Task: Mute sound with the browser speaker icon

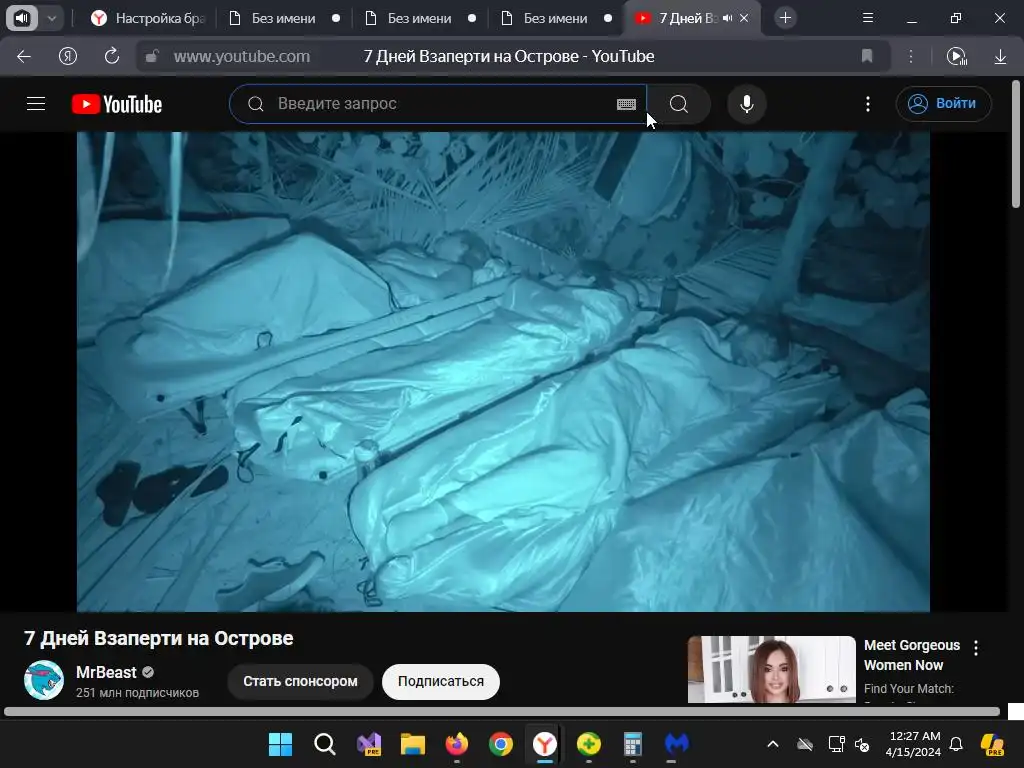Action: 22,18
